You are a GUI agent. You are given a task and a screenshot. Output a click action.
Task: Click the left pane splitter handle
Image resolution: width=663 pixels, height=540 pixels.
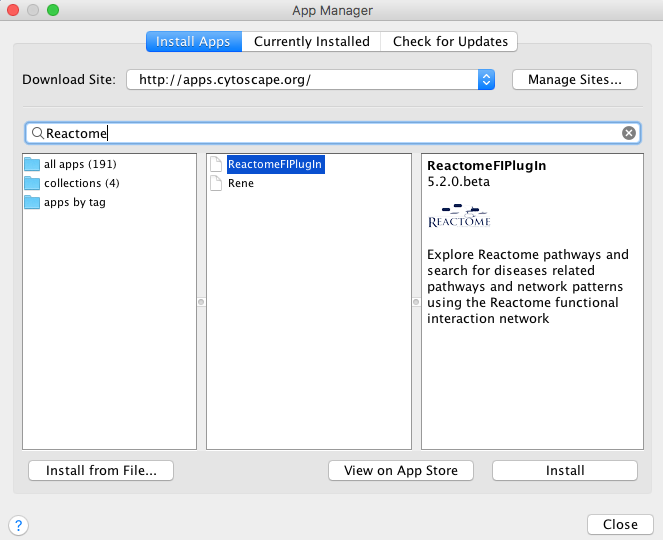[x=201, y=302]
